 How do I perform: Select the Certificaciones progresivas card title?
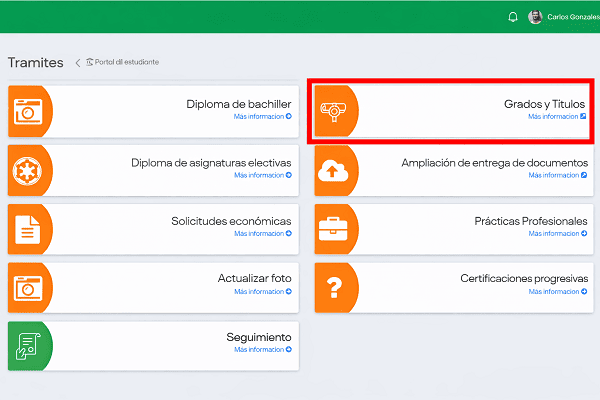(524, 278)
